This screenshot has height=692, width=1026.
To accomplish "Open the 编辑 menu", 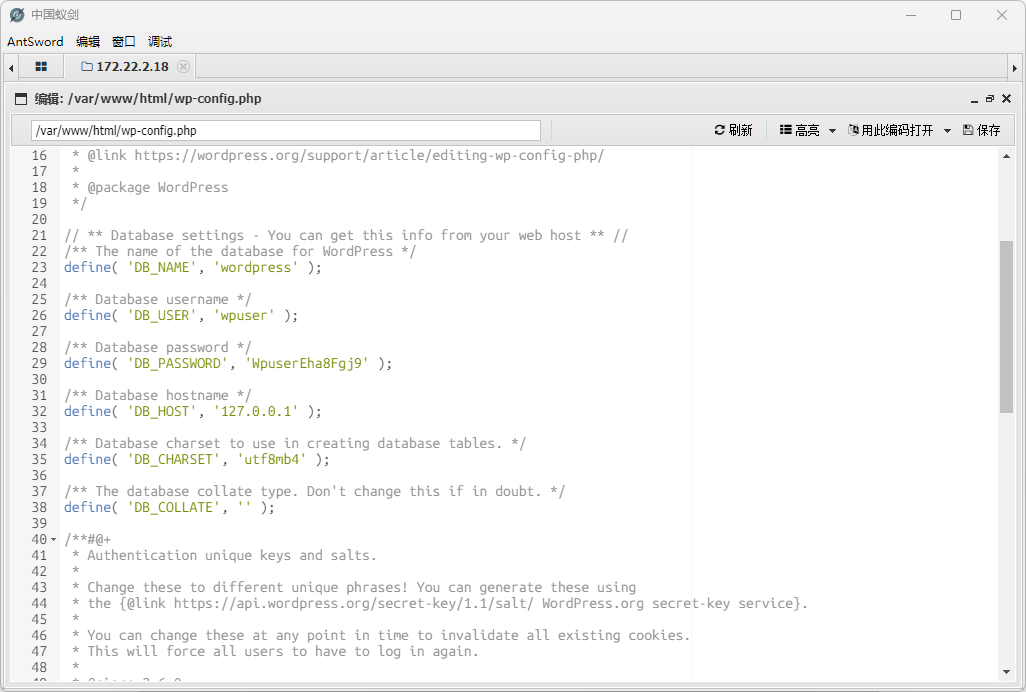I will [88, 42].
